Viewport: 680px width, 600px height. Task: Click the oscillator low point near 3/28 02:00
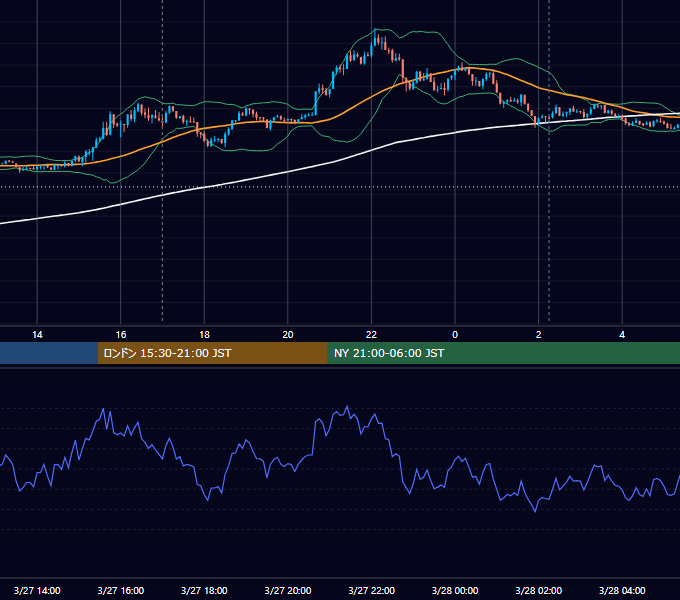coord(535,511)
